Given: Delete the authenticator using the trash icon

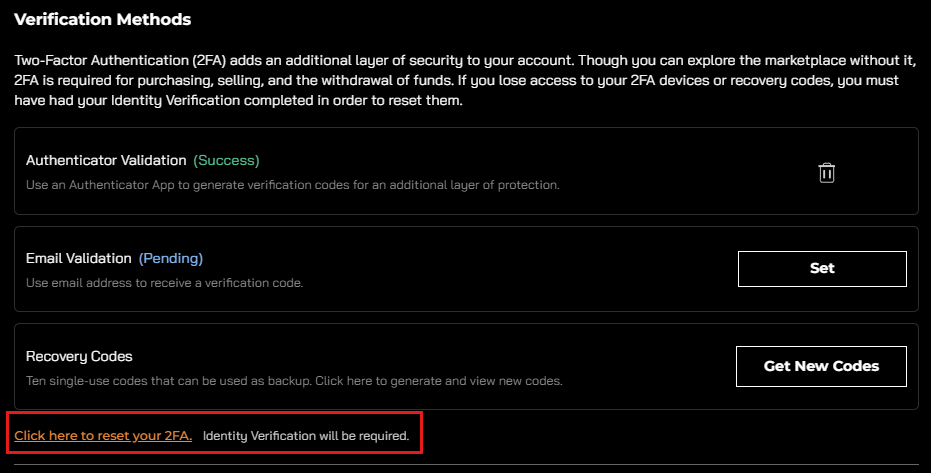Looking at the screenshot, I should pos(826,173).
